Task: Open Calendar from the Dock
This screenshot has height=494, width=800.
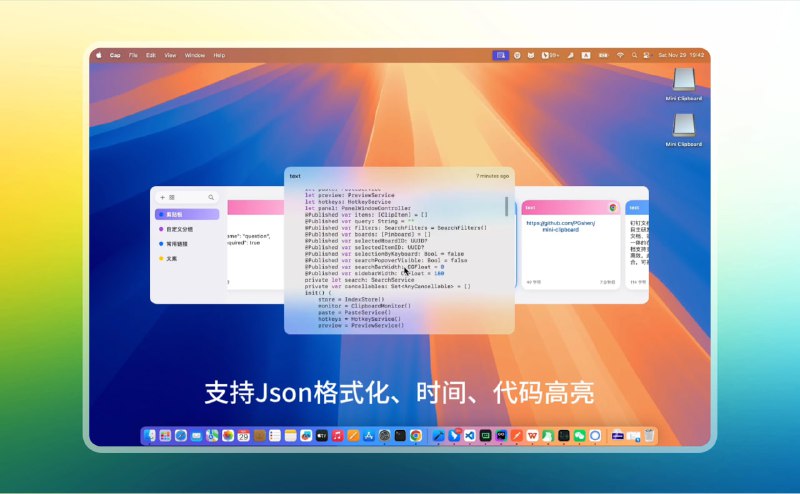Action: click(x=243, y=435)
